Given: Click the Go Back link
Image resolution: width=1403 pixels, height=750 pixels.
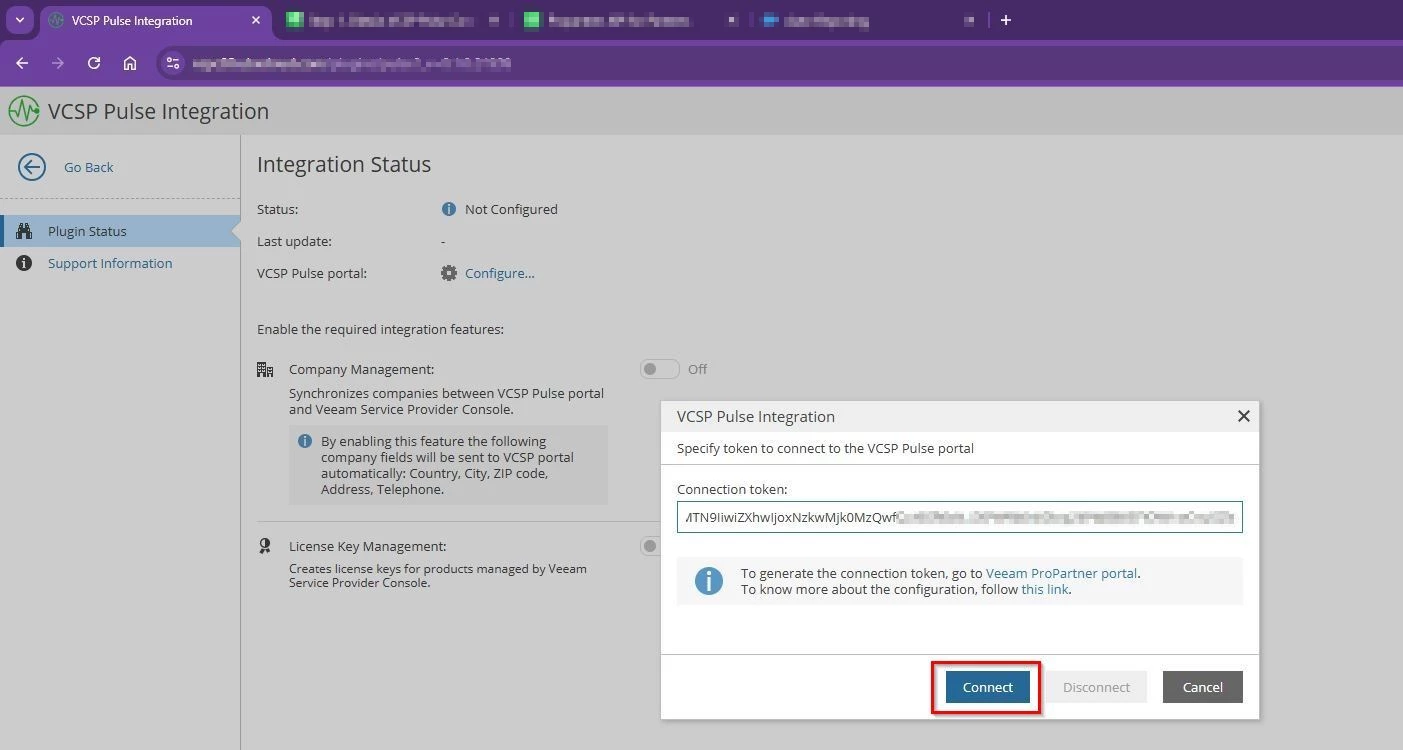Looking at the screenshot, I should (89, 167).
